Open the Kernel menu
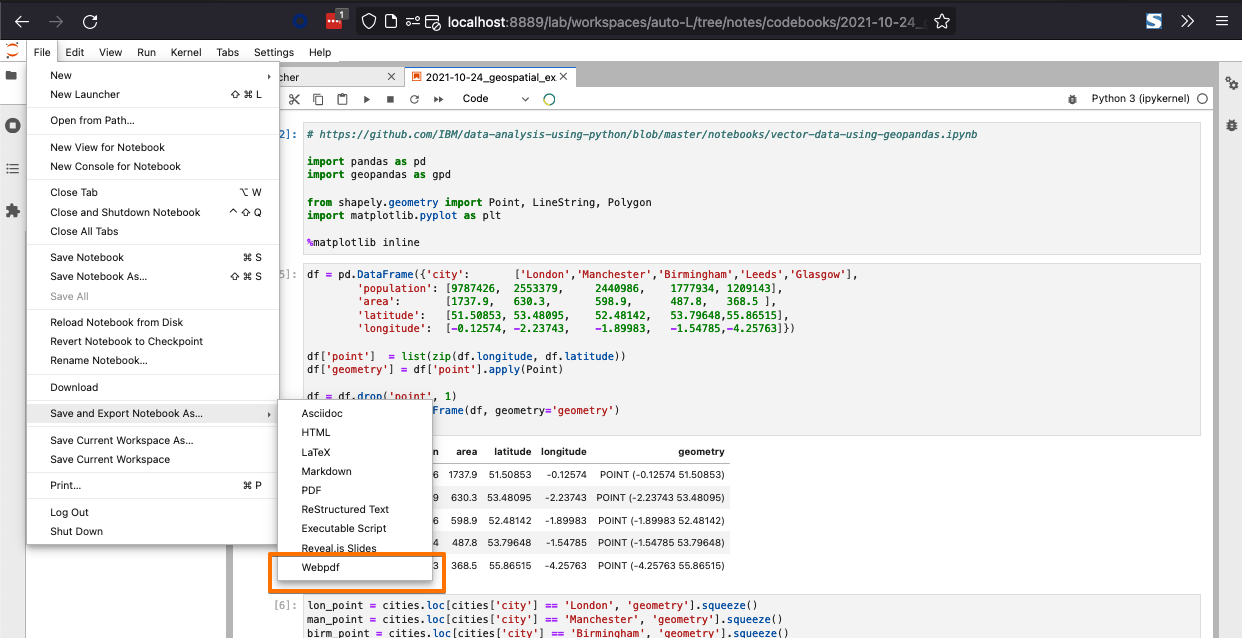 pos(186,52)
